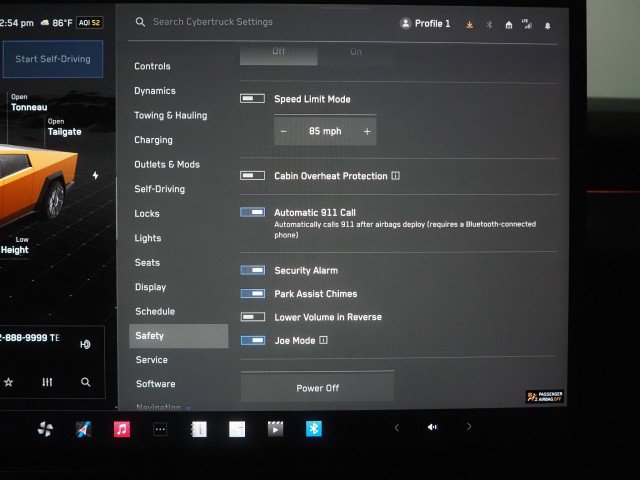
Task: Open Controls settings section
Action: pyautogui.click(x=152, y=66)
